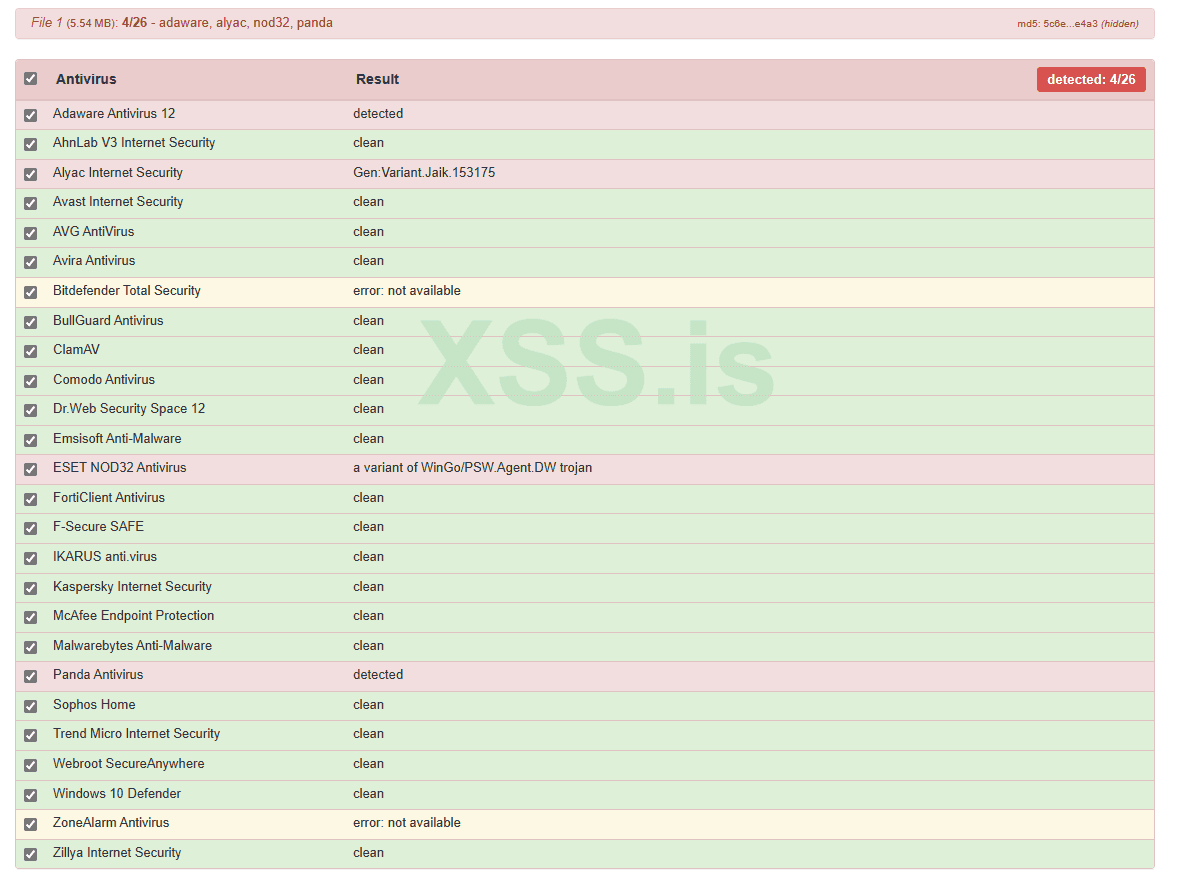Screen dimensions: 1191x883
Task: Click the 'Dr.Web Security Space 12' name
Action: 129,408
